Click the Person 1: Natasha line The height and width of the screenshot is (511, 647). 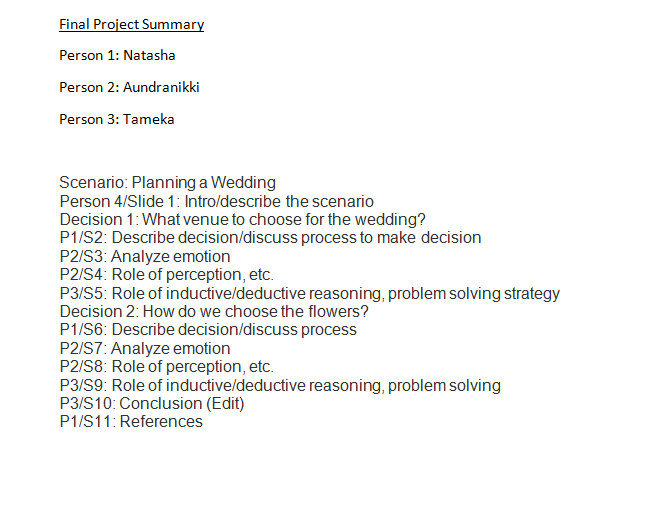tap(117, 55)
